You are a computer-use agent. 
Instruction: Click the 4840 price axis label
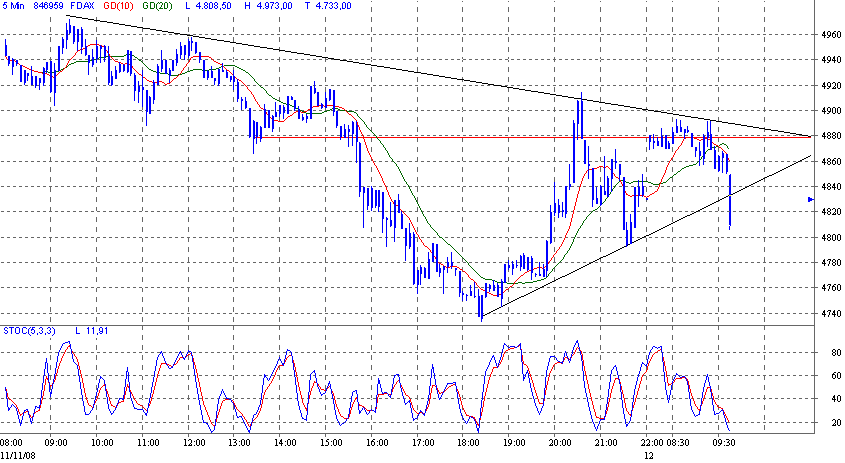[831, 186]
